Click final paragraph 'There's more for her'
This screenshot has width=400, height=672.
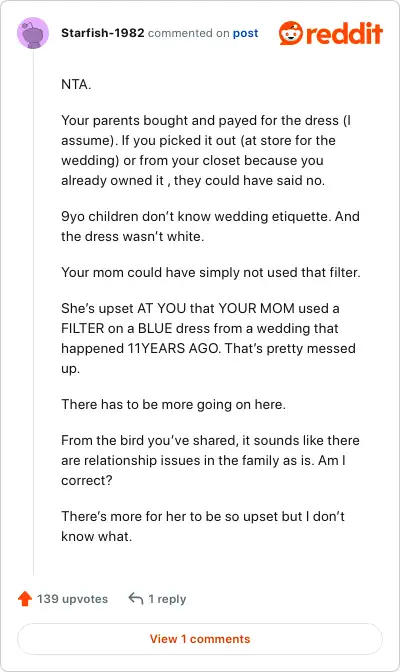(203, 526)
